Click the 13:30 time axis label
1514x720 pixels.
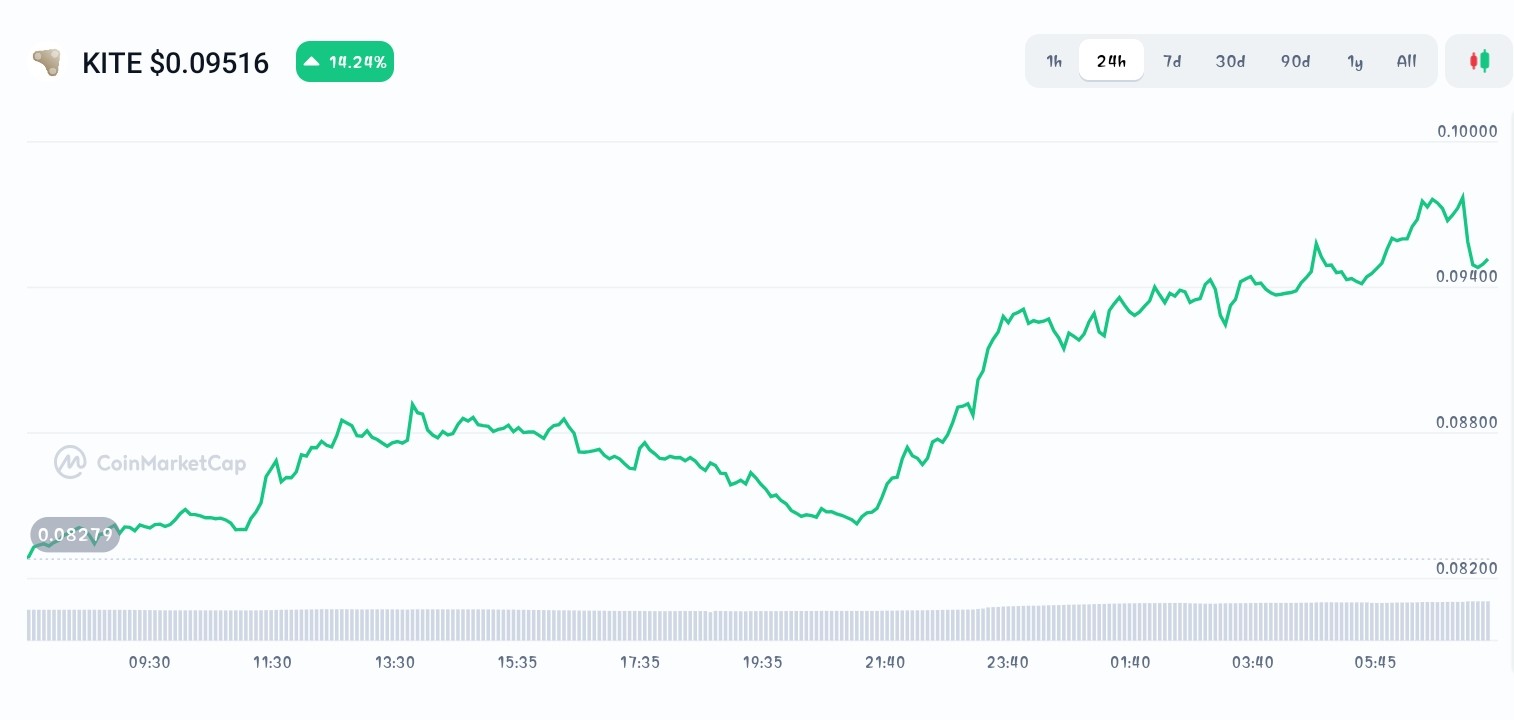395,662
